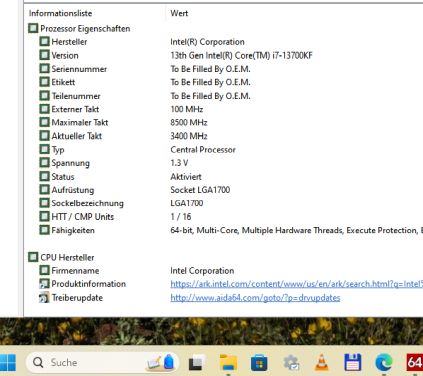Click the value starting 64-bit, Multi-Core
The height and width of the screenshot is (376, 423).
(296, 230)
